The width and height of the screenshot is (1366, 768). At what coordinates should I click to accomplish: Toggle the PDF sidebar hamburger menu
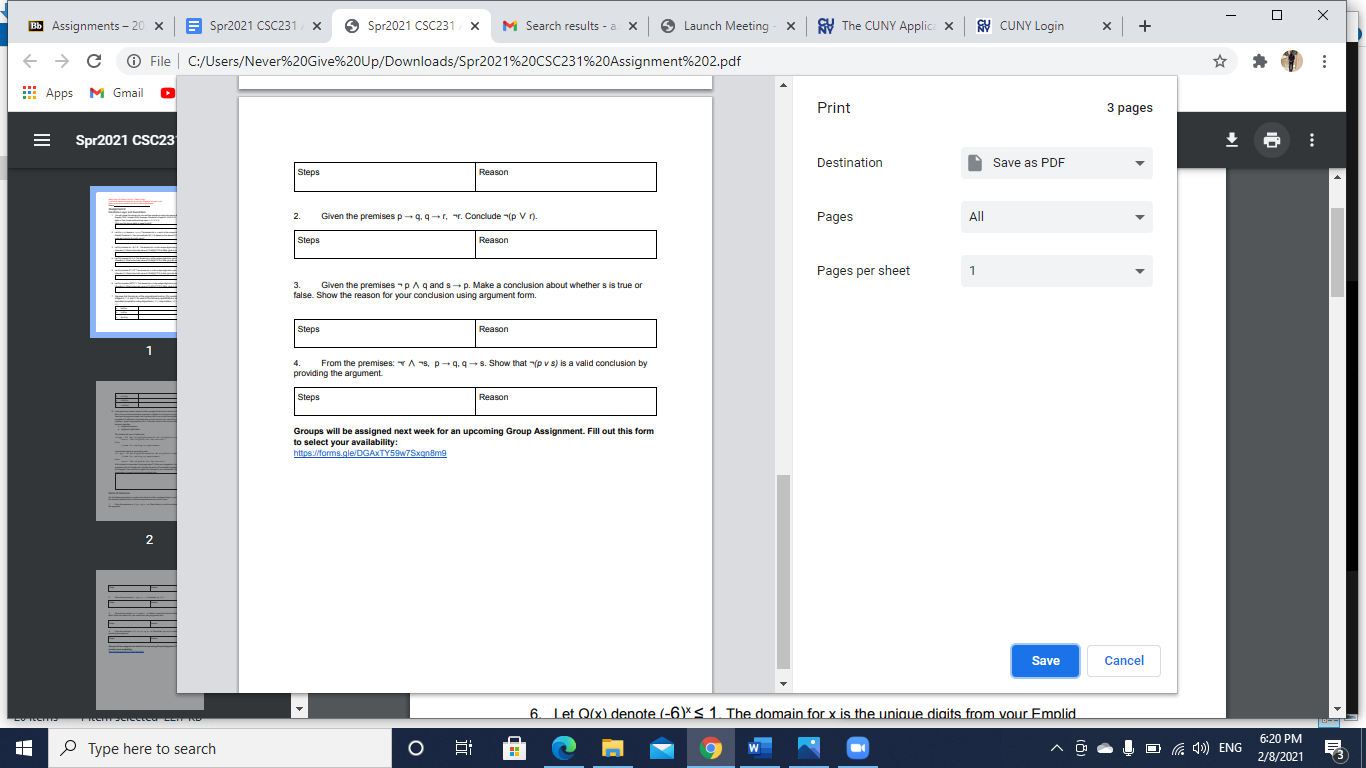click(42, 140)
